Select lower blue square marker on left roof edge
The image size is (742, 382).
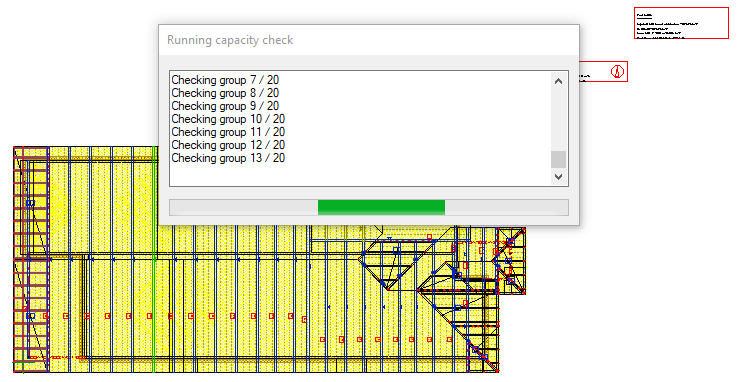[30, 316]
